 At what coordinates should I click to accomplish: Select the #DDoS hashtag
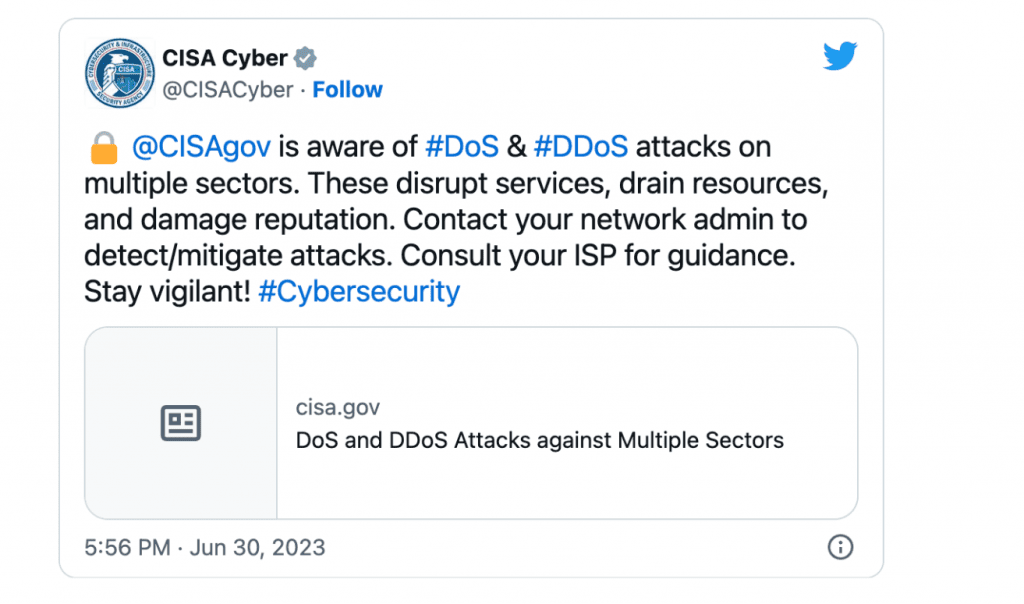(x=581, y=148)
